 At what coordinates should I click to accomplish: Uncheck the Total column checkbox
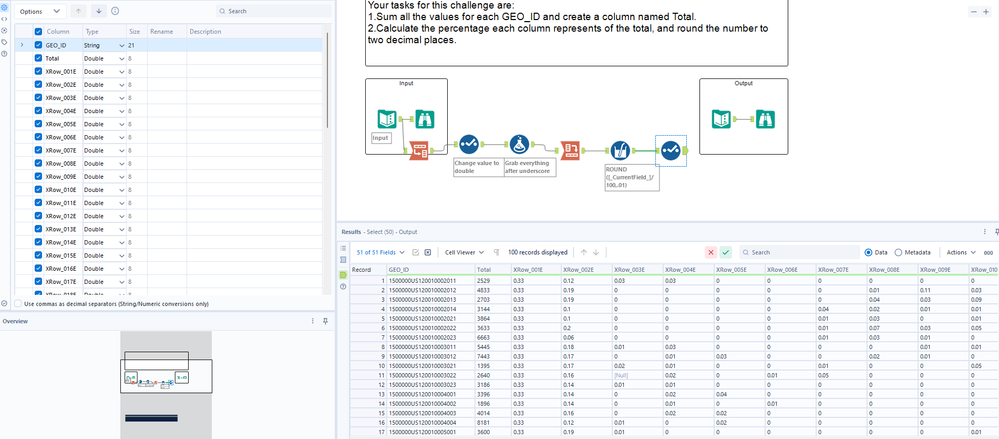point(38,58)
